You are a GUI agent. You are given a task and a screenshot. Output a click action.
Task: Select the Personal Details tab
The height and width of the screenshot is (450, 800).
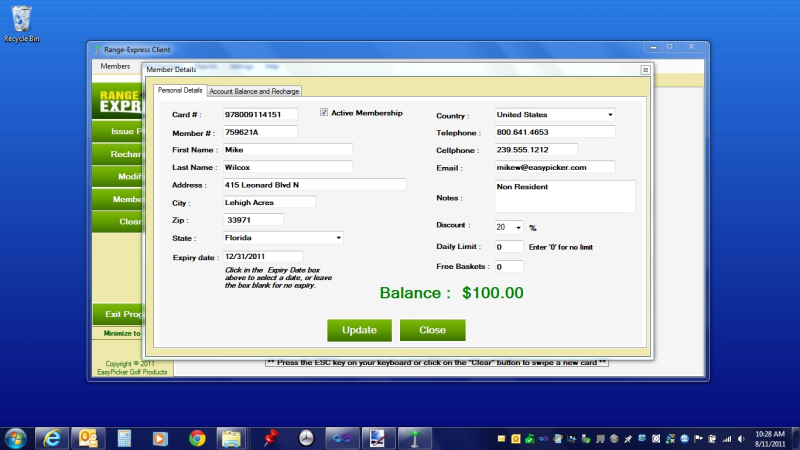pos(180,91)
